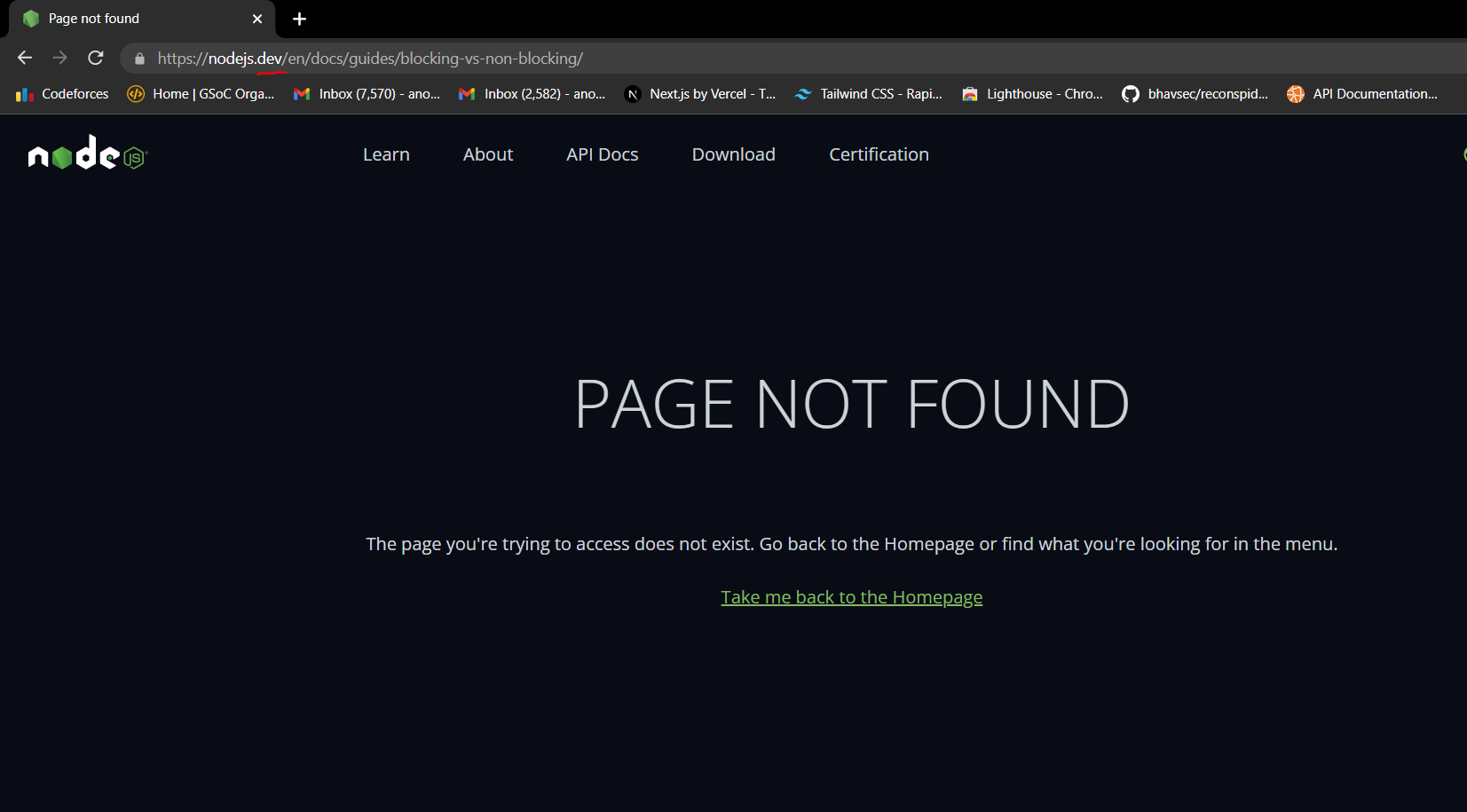Screen dimensions: 1467x812
Task: Open Tailwind CSS bookmark
Action: point(869,94)
